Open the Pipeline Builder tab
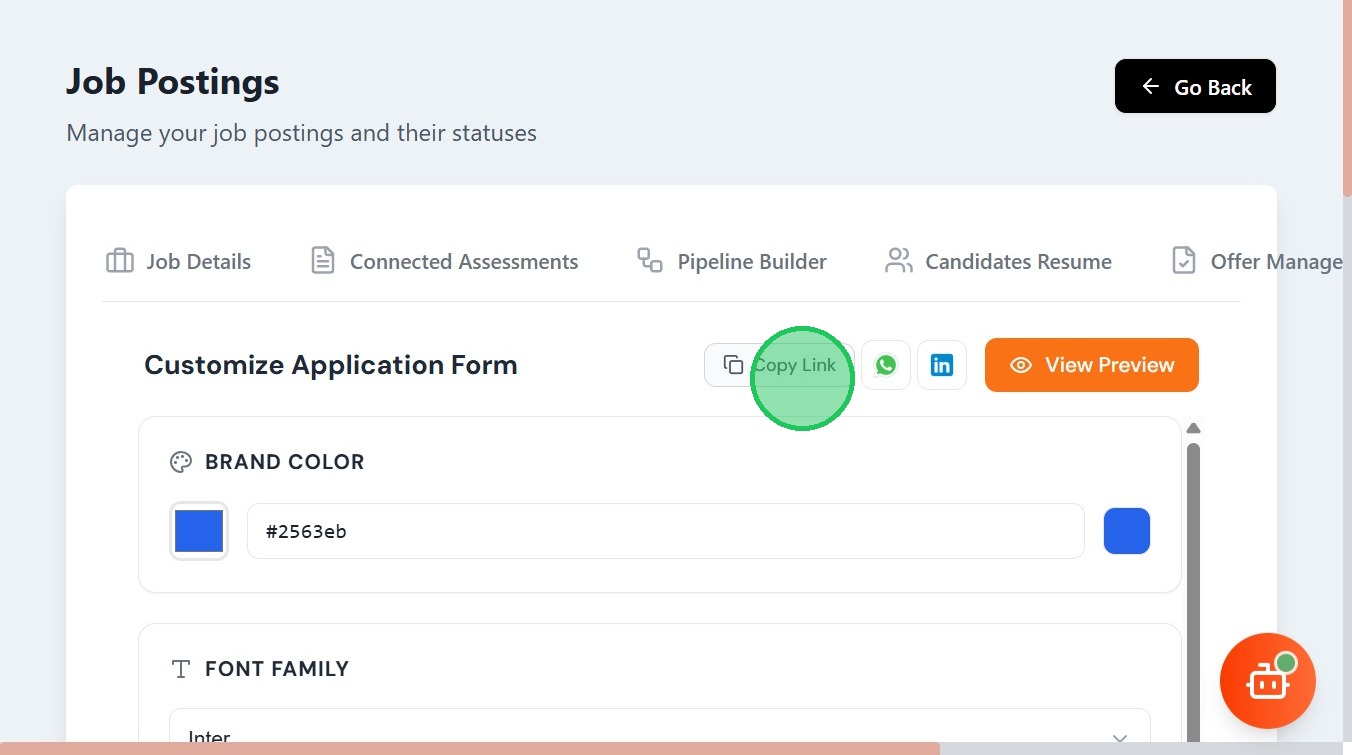The image size is (1352, 755). pos(733,262)
